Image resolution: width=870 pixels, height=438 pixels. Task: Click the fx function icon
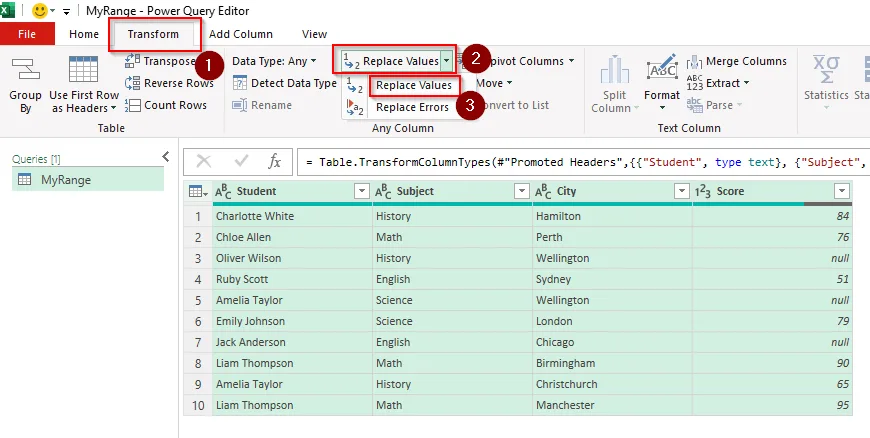coord(275,162)
